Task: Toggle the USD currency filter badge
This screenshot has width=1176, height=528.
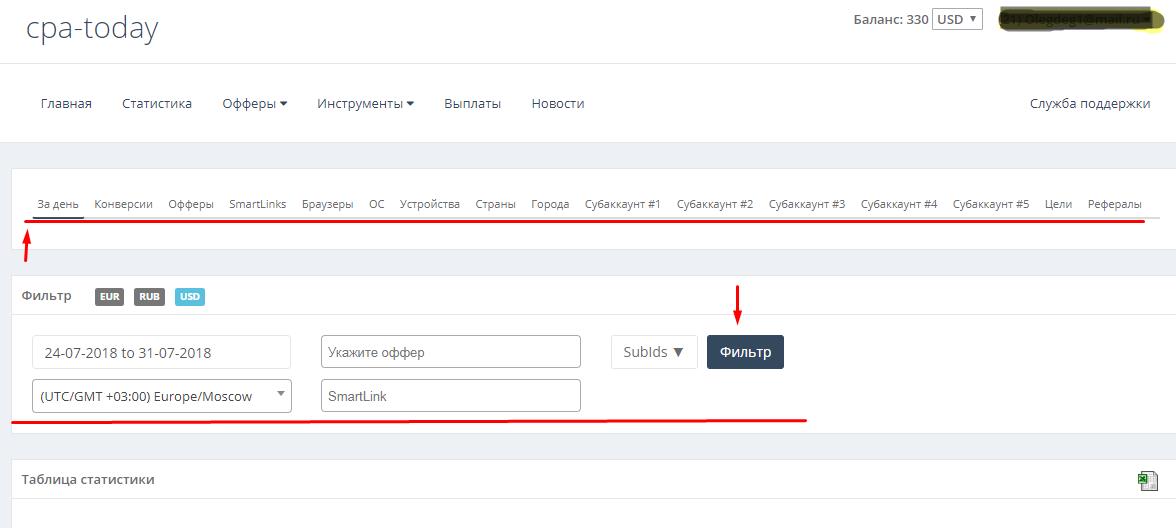Action: coord(189,296)
